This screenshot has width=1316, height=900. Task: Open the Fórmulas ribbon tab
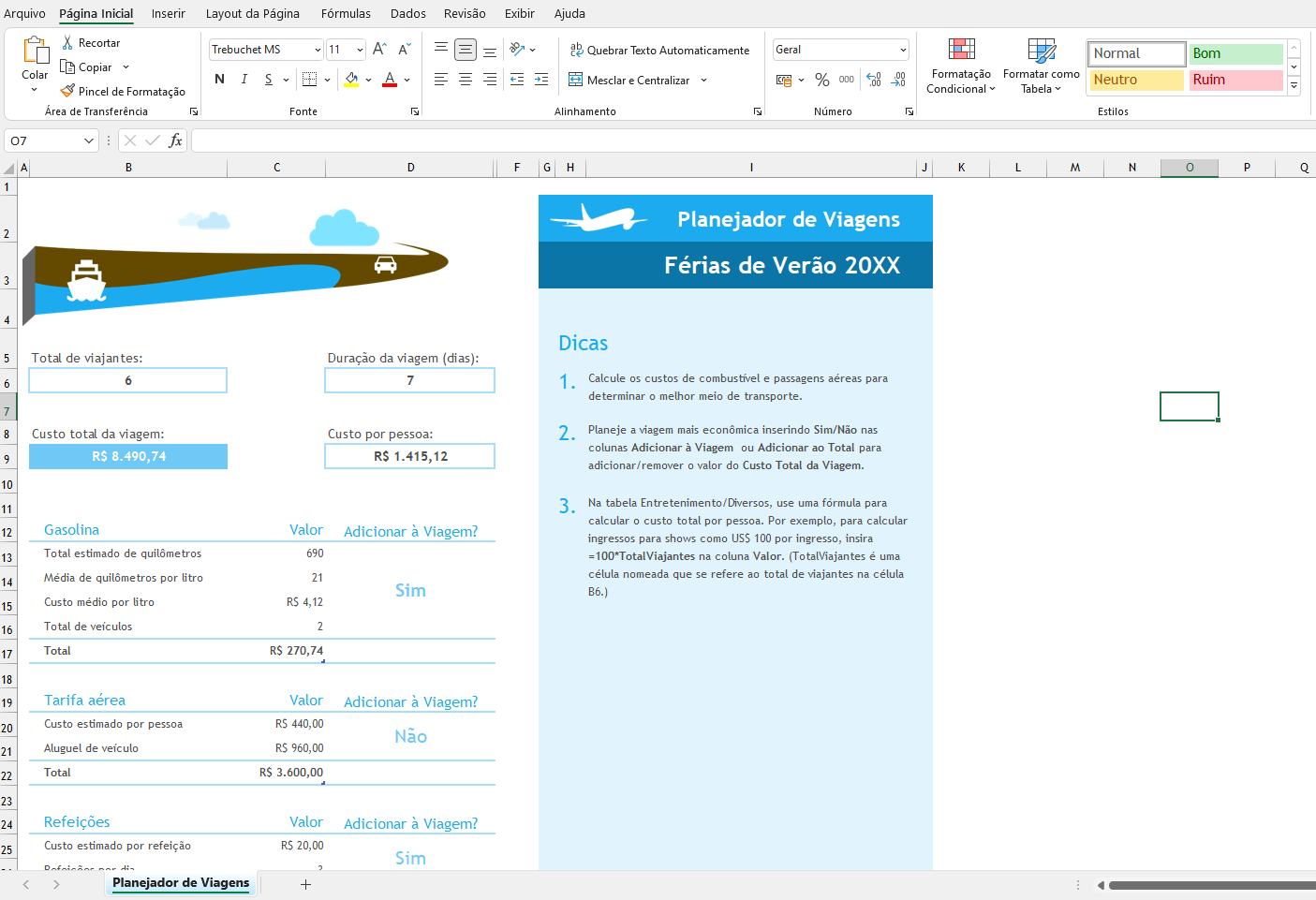point(346,14)
